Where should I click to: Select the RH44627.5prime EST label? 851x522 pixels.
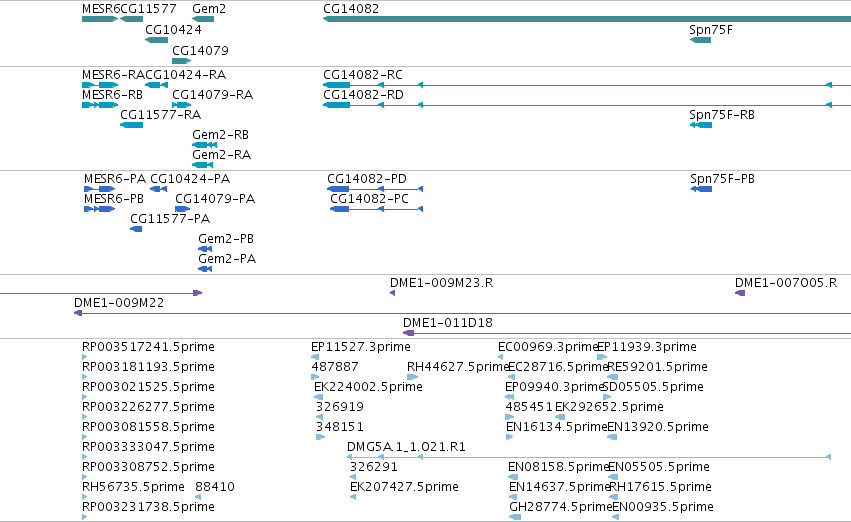[x=458, y=367]
